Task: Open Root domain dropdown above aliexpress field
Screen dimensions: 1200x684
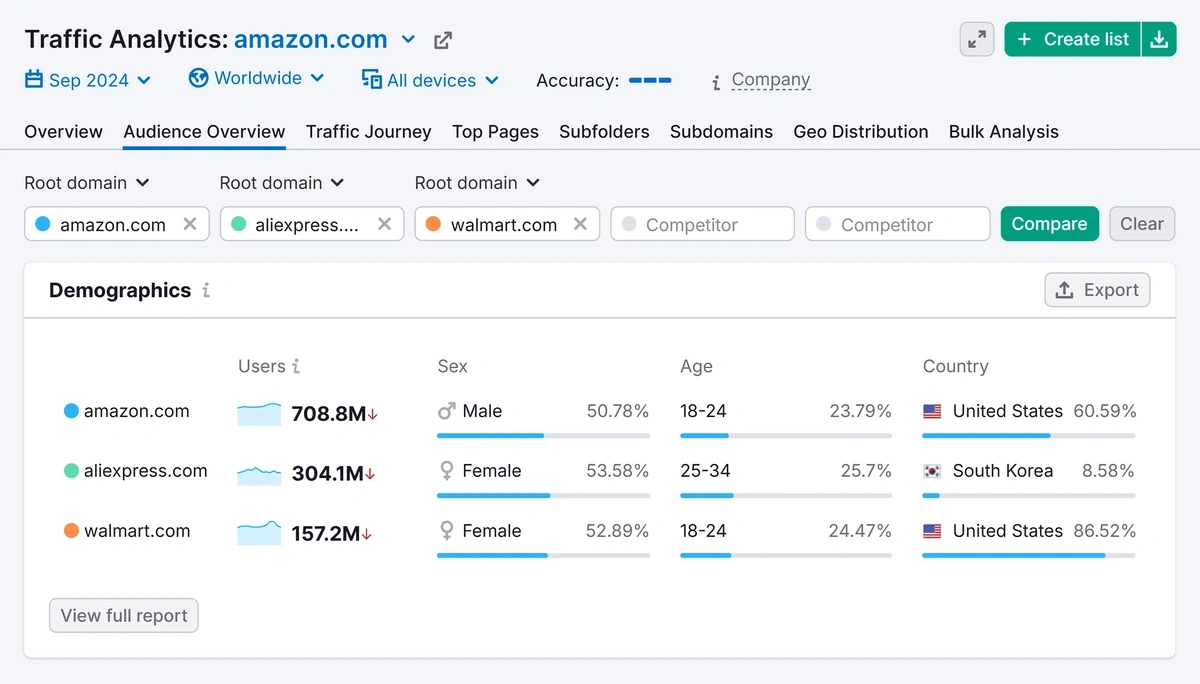Action: click(282, 183)
